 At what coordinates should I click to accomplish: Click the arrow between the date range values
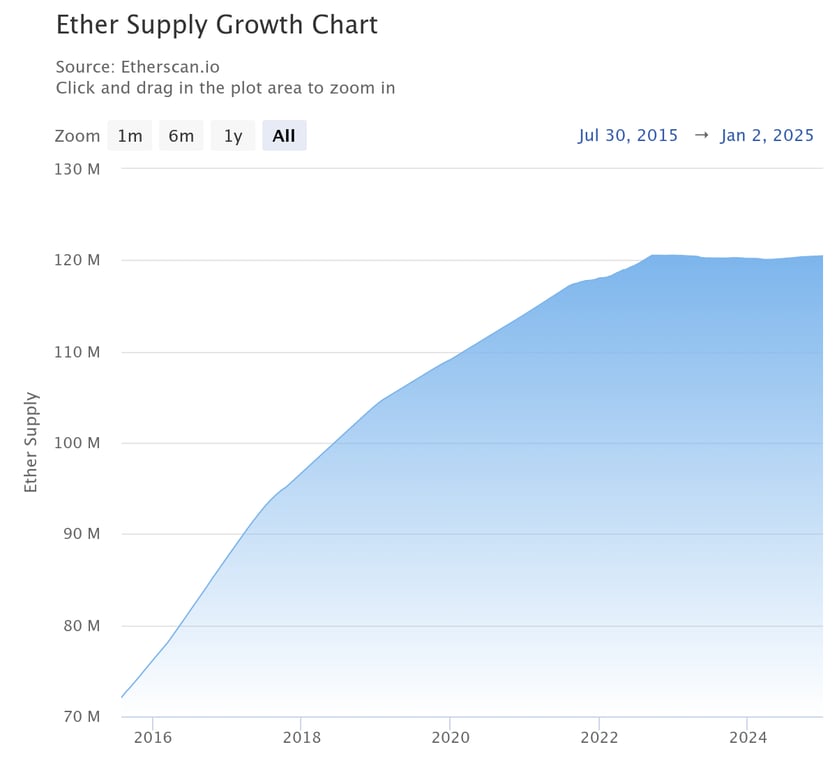pos(700,134)
